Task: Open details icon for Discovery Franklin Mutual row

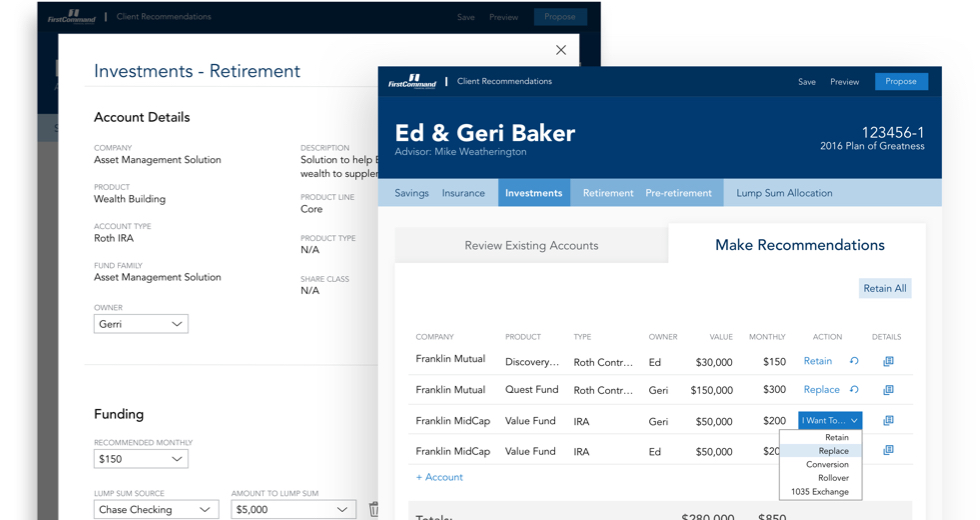Action: (x=888, y=361)
